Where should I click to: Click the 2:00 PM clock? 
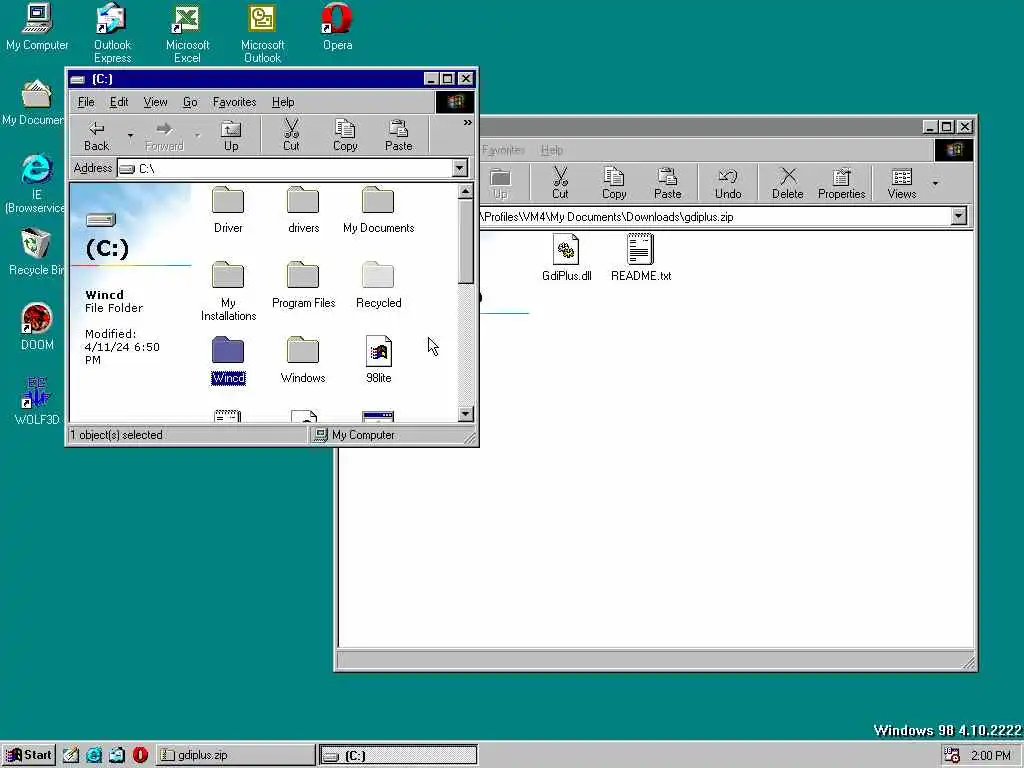pyautogui.click(x=991, y=756)
